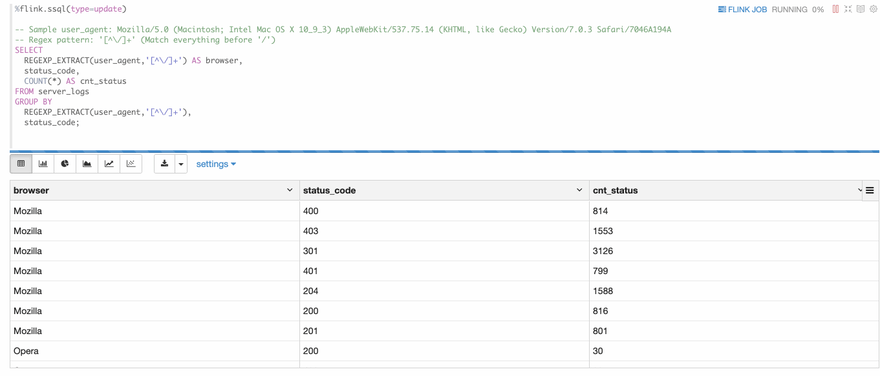Open the cnt_status column menu chevron
The image size is (880, 376).
point(860,190)
